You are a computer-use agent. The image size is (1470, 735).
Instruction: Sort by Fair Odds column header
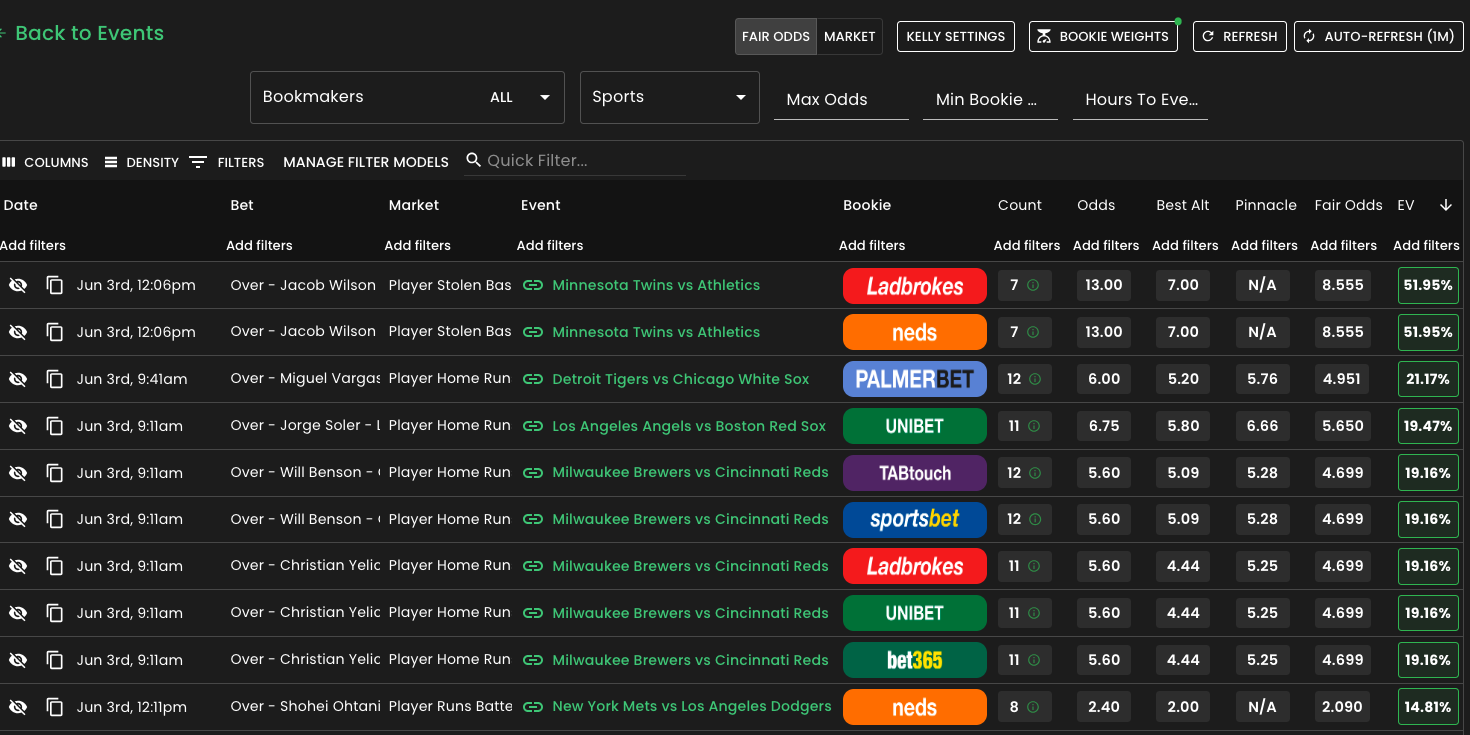click(x=1348, y=205)
